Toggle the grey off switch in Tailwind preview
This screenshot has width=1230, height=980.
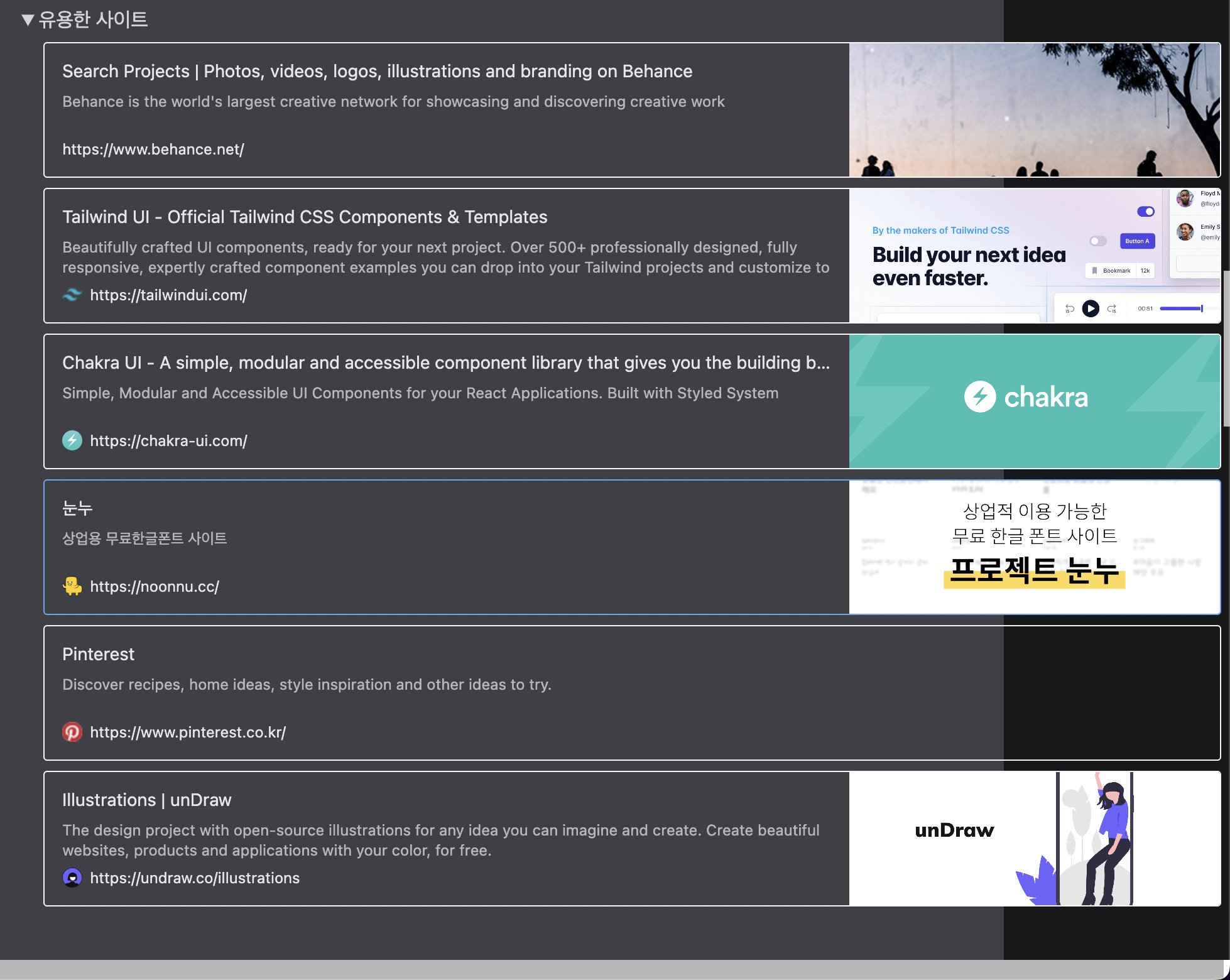1097,241
